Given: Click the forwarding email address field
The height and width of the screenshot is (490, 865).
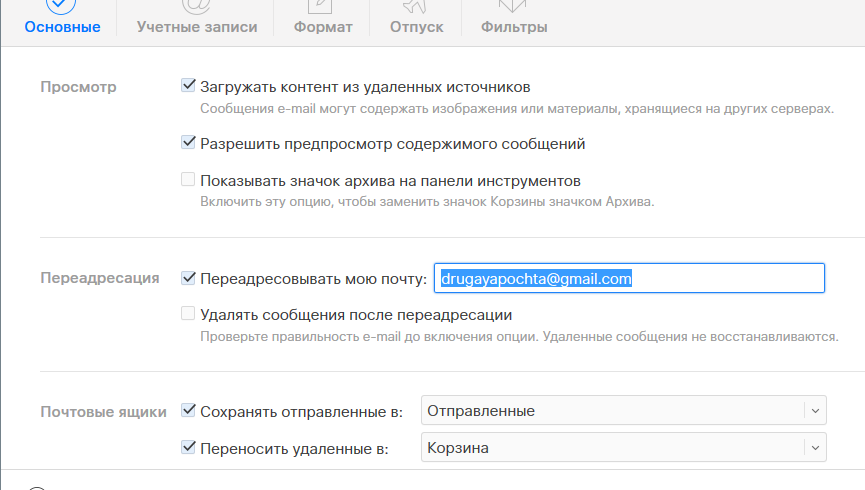Looking at the screenshot, I should (x=629, y=278).
